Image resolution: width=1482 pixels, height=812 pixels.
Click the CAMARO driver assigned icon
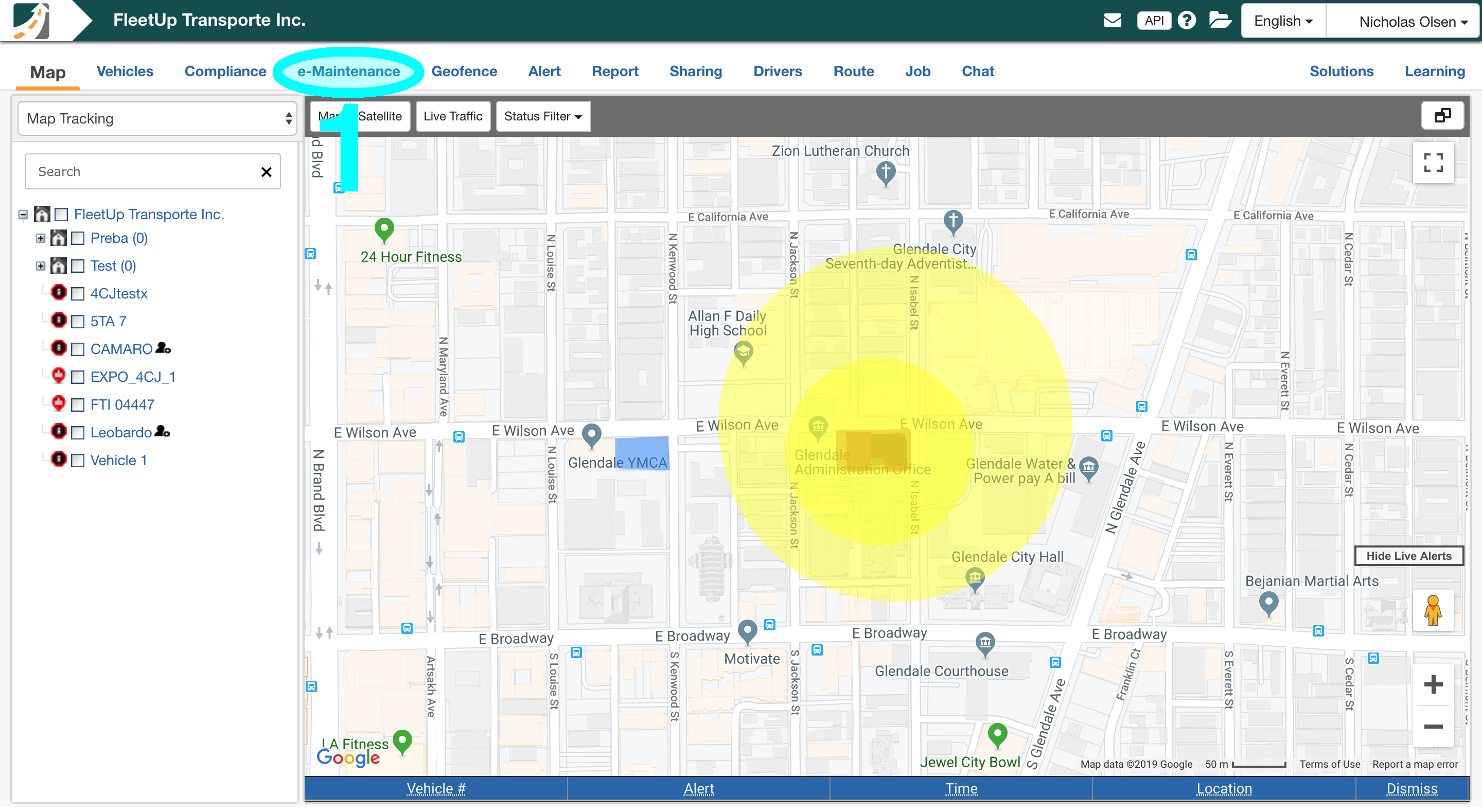coord(164,348)
